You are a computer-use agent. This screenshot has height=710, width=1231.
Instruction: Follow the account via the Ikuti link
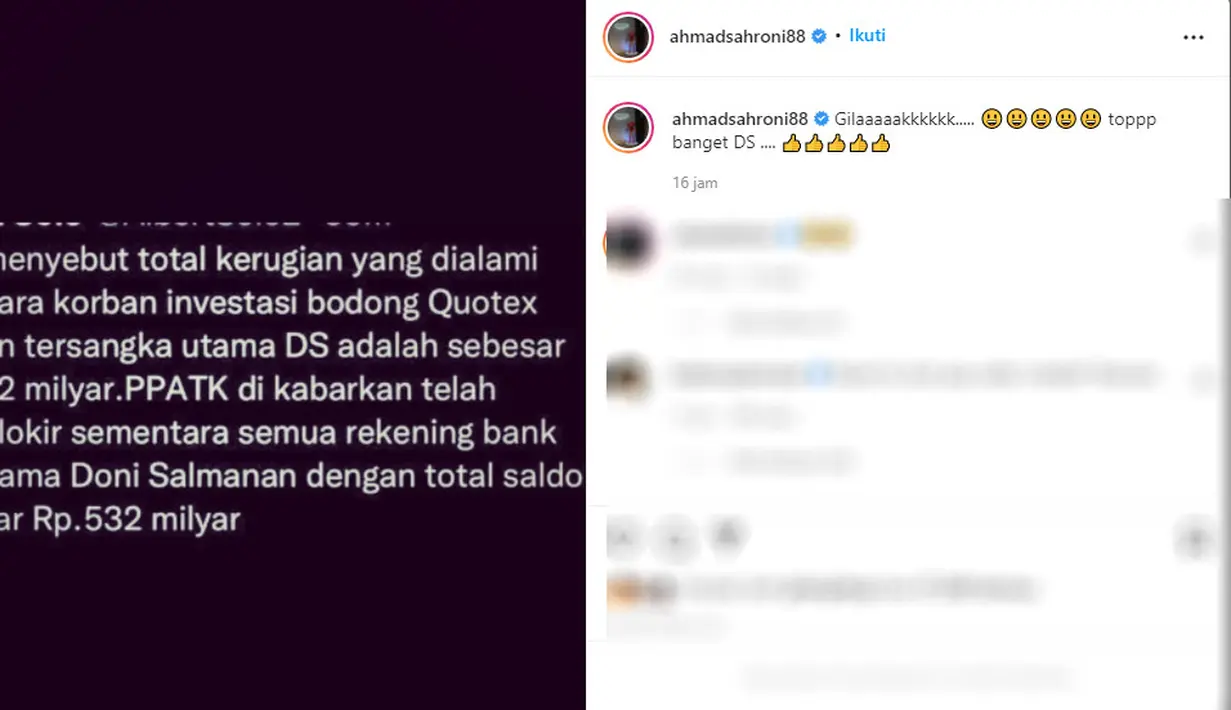point(867,36)
